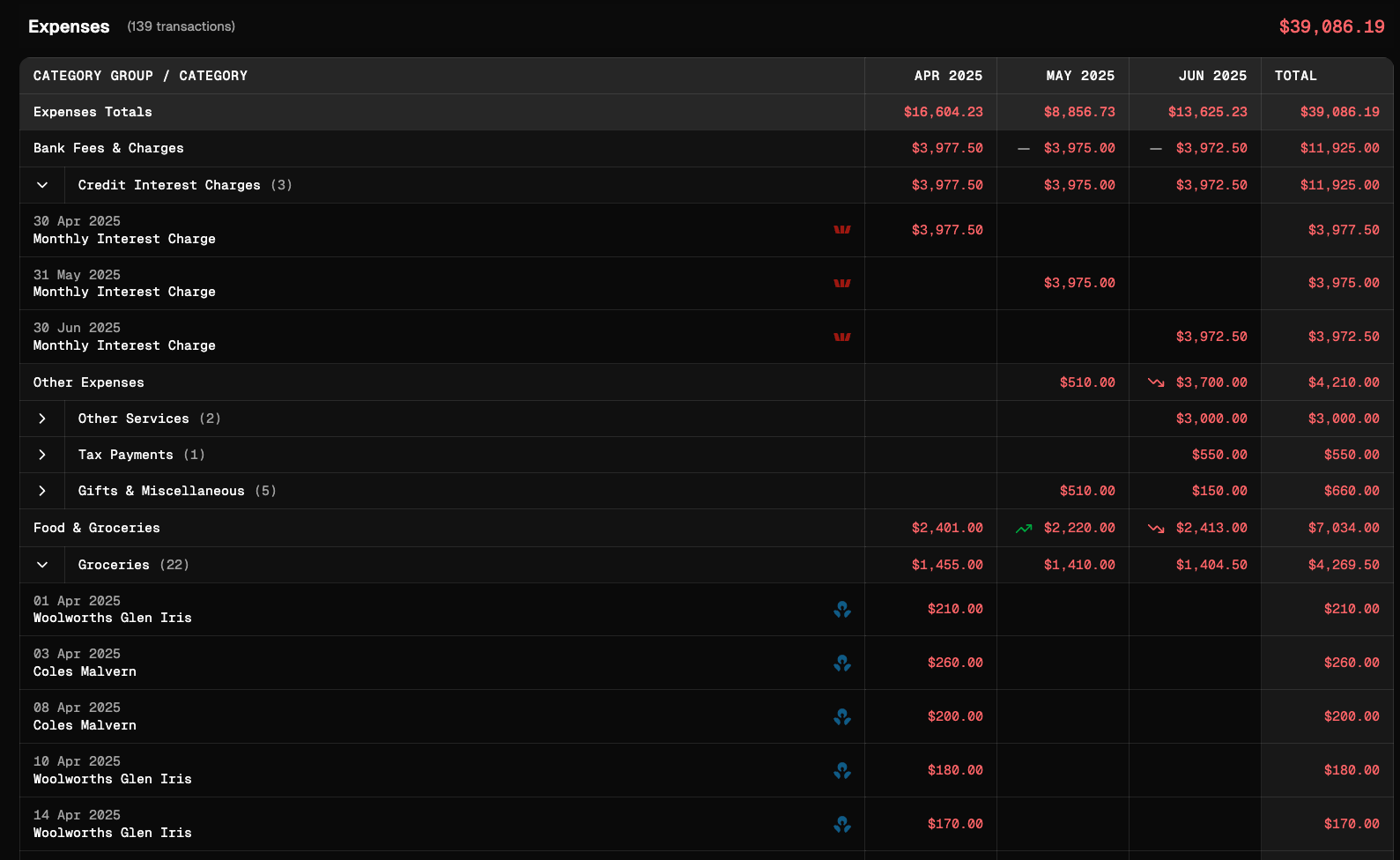Click $3,000.00 June value for Other Services

(x=1211, y=419)
